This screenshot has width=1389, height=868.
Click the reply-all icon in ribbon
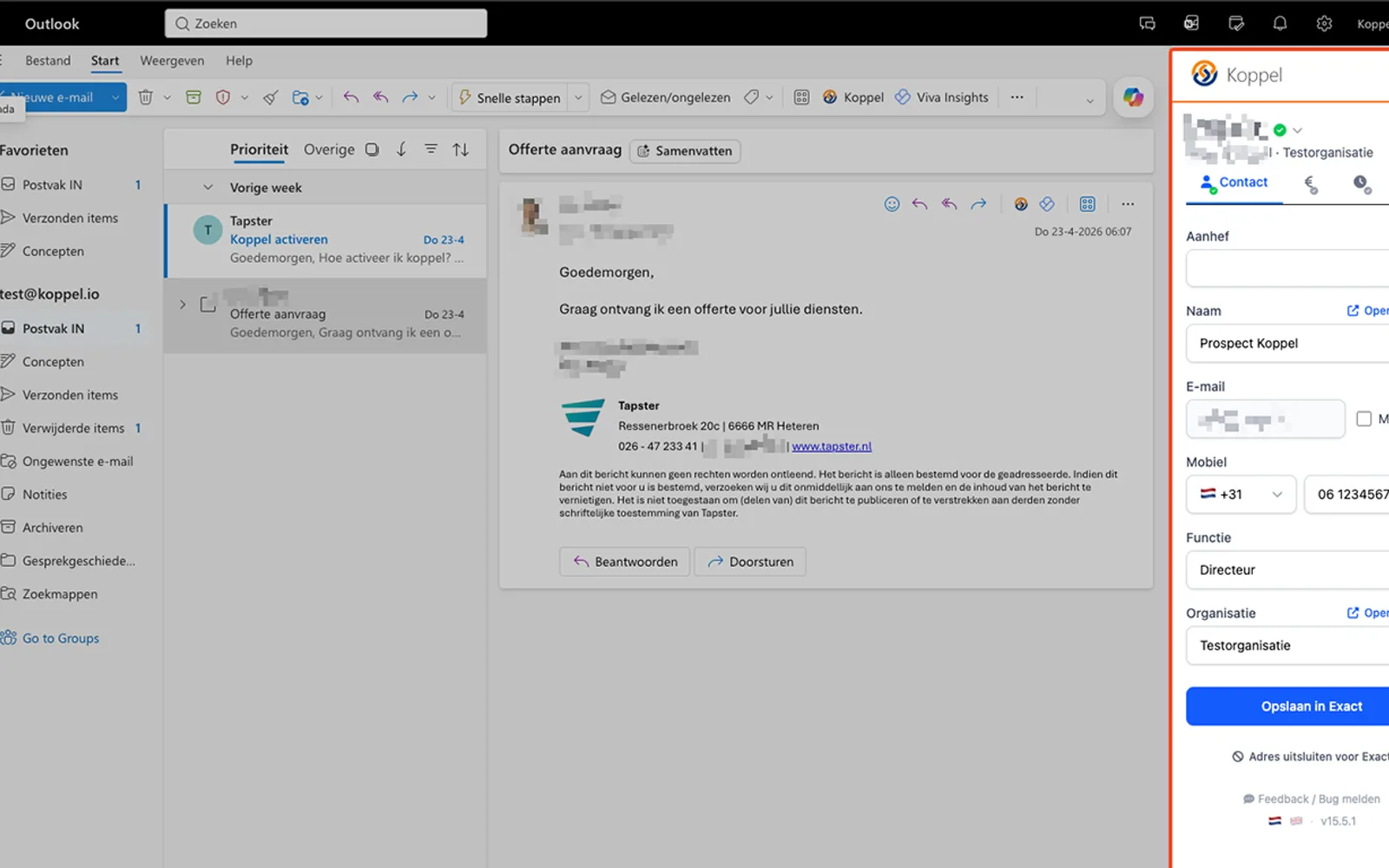click(x=380, y=97)
